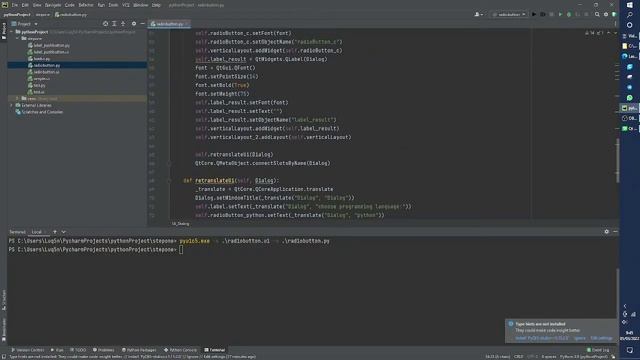Select radiobutton.ui in project tree
This screenshot has height=360, width=640.
(x=46, y=72)
